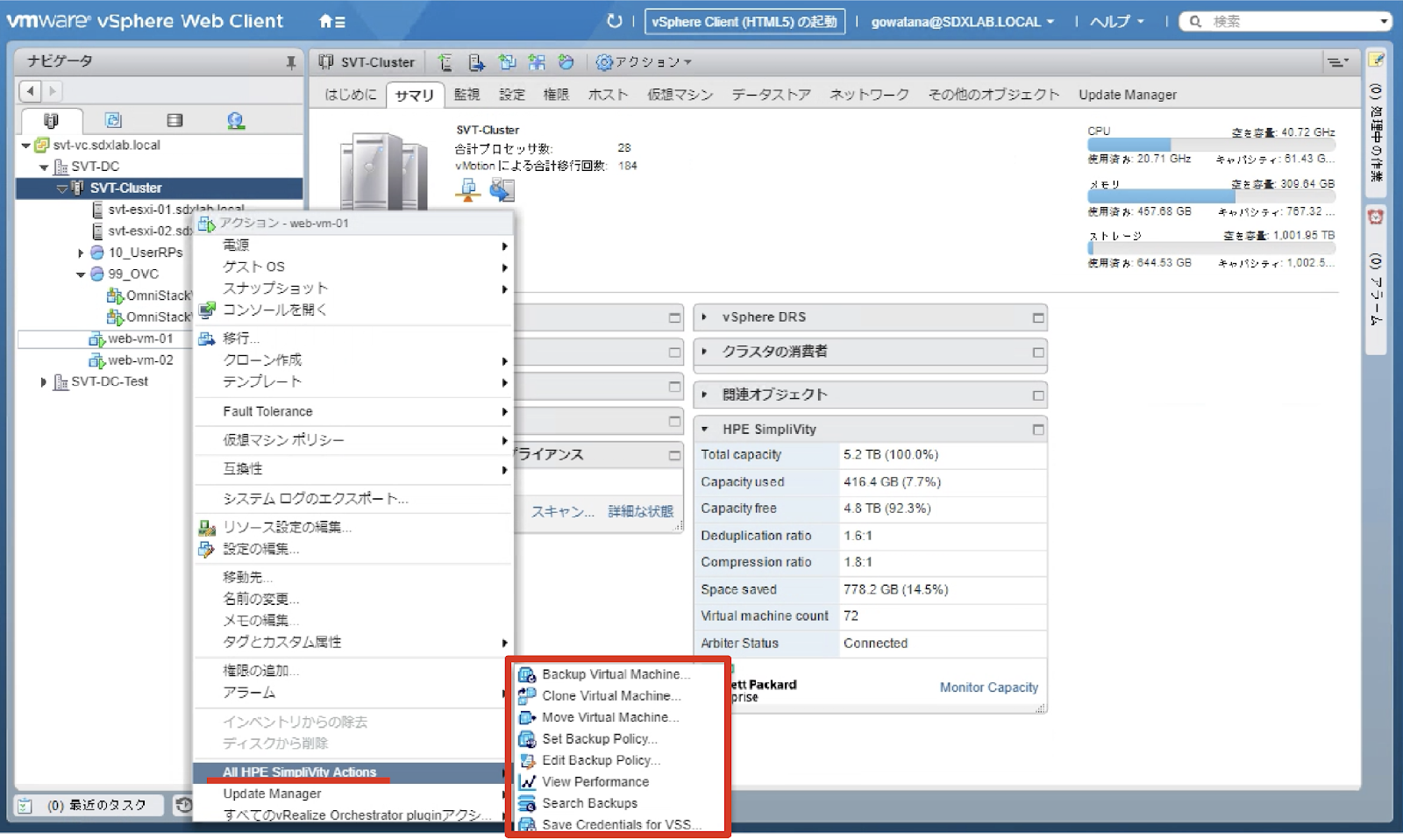The width and height of the screenshot is (1403, 840).
Task: Click the left icon under cluster summary
Action: click(468, 189)
